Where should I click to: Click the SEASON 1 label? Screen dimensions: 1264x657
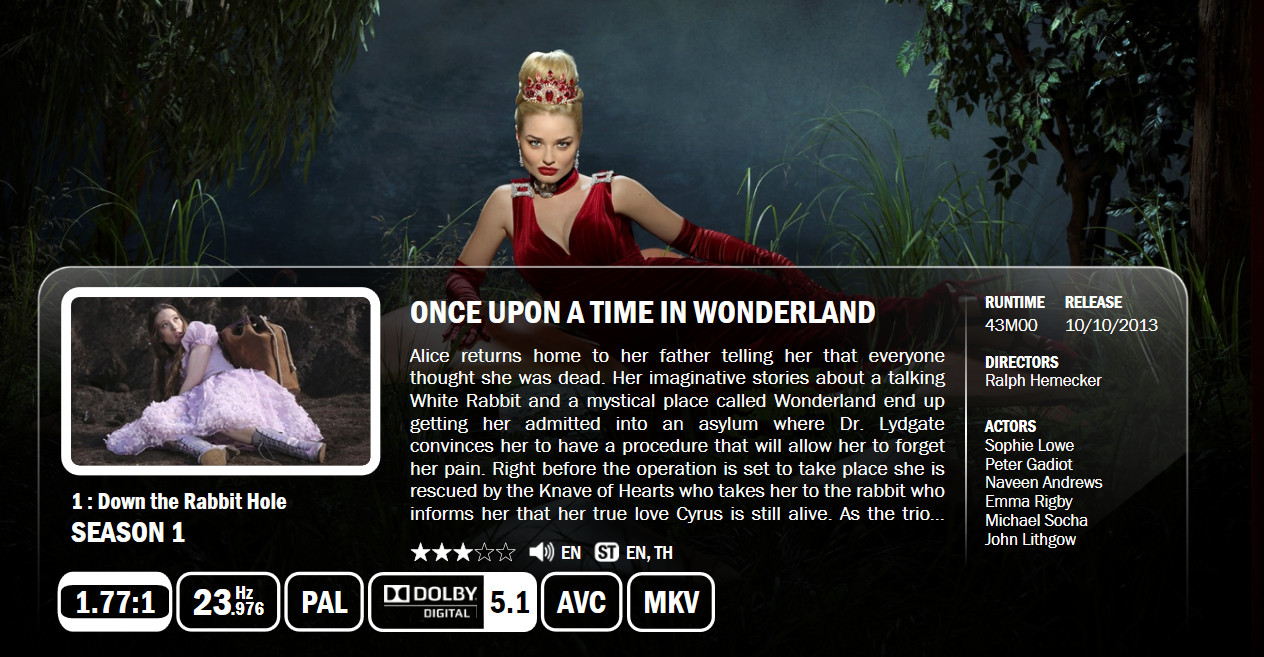(x=128, y=533)
